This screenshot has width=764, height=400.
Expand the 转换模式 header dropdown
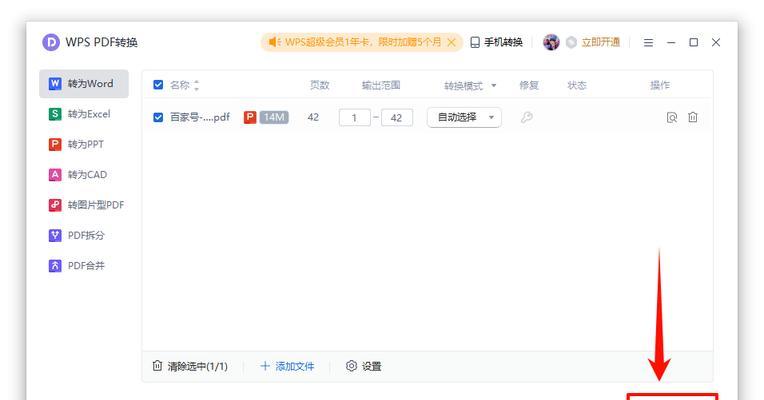click(494, 86)
